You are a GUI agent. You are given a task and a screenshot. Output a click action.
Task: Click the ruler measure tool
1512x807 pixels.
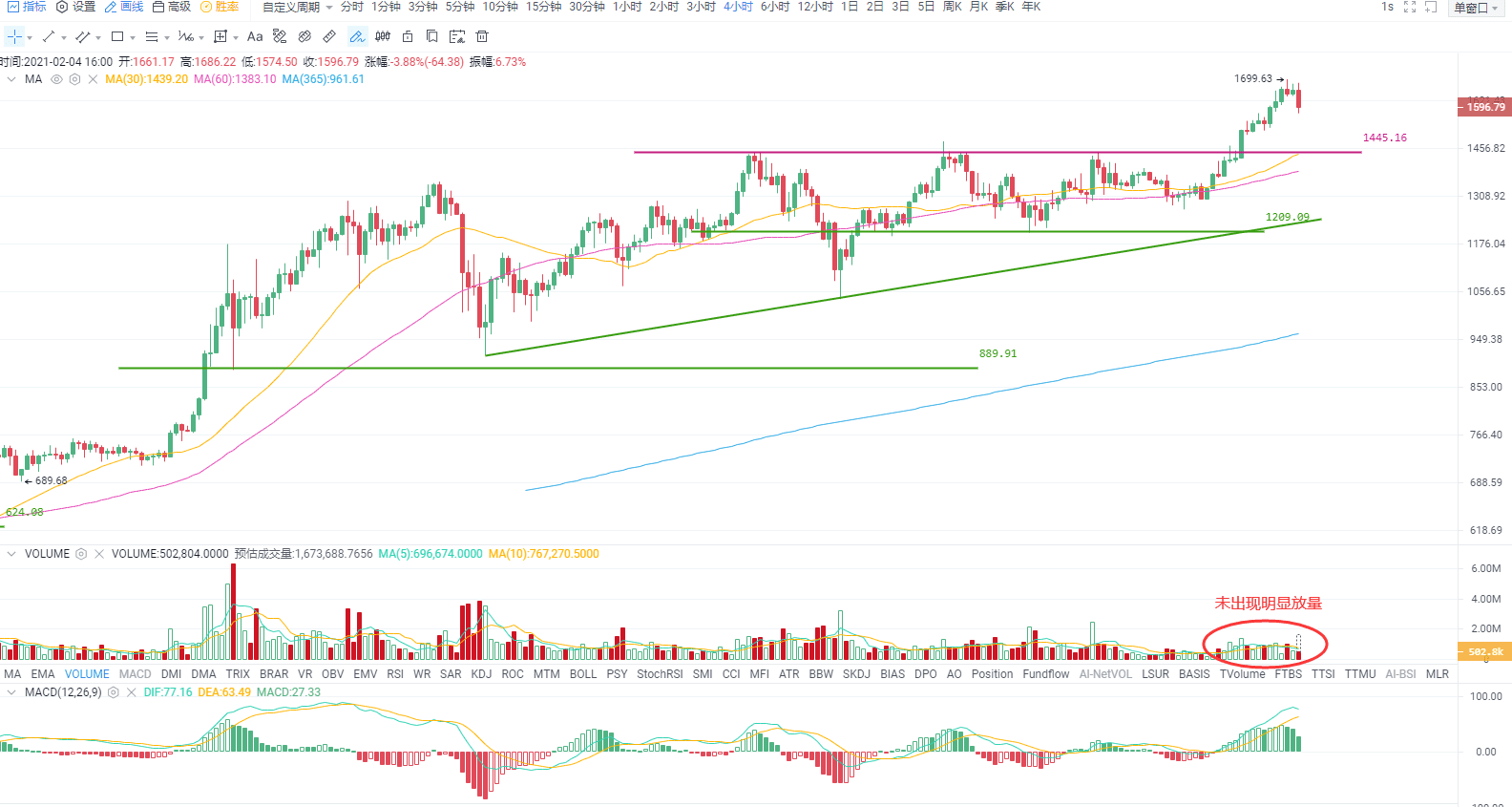click(x=329, y=37)
